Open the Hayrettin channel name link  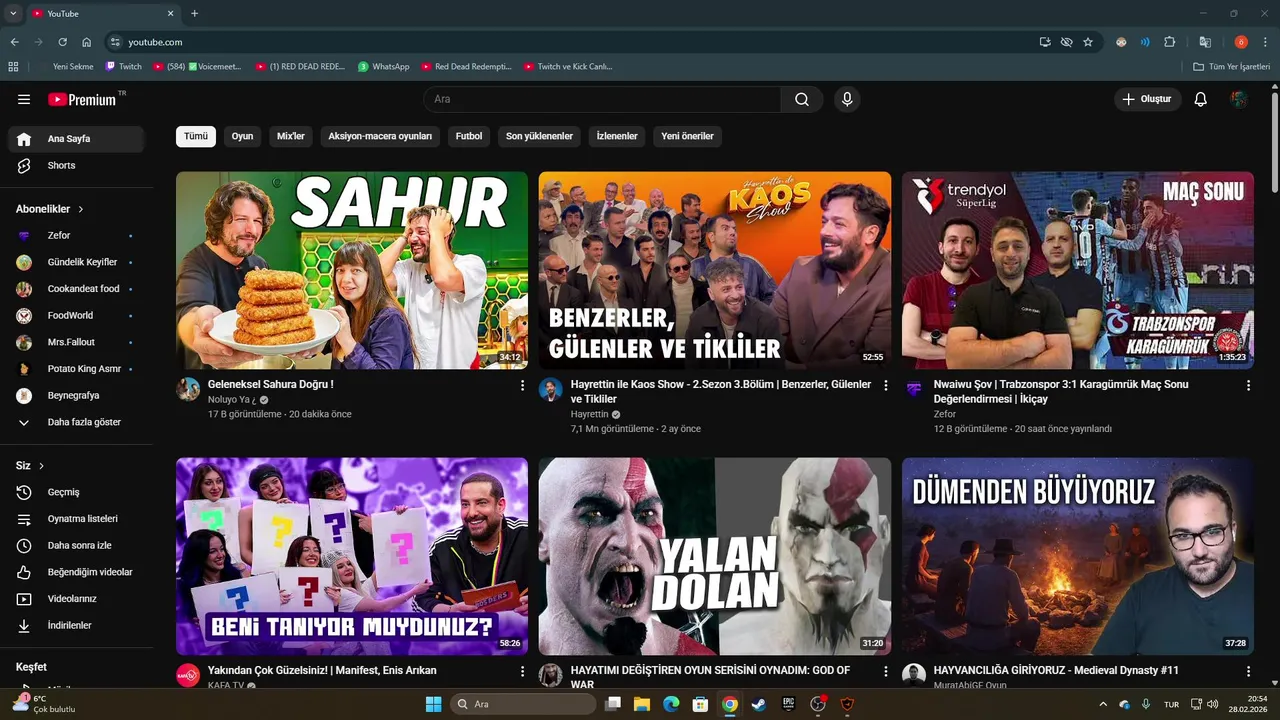point(590,414)
